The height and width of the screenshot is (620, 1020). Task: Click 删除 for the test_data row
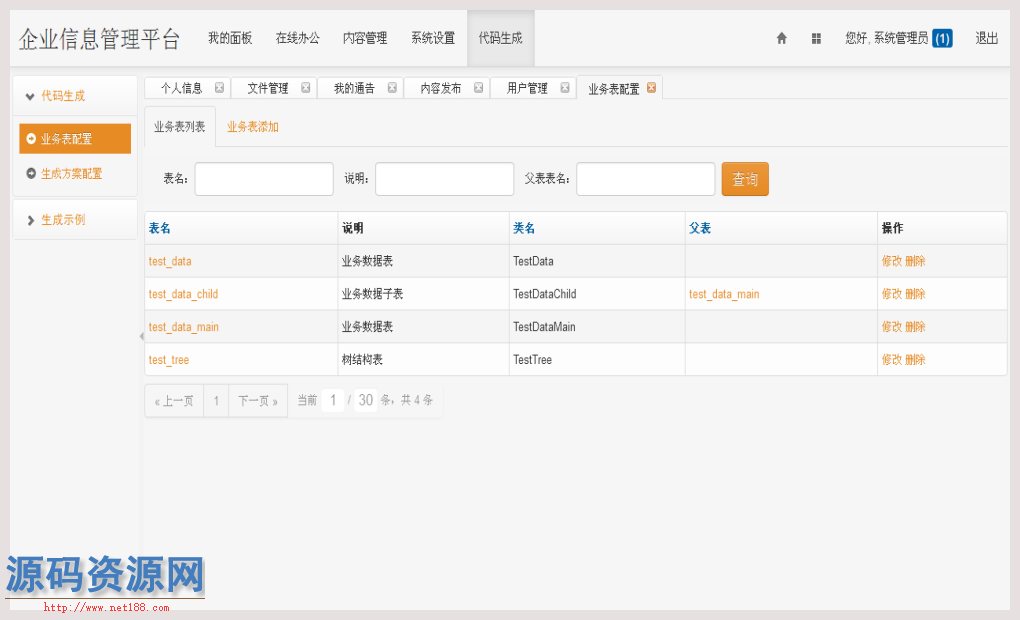click(x=915, y=262)
